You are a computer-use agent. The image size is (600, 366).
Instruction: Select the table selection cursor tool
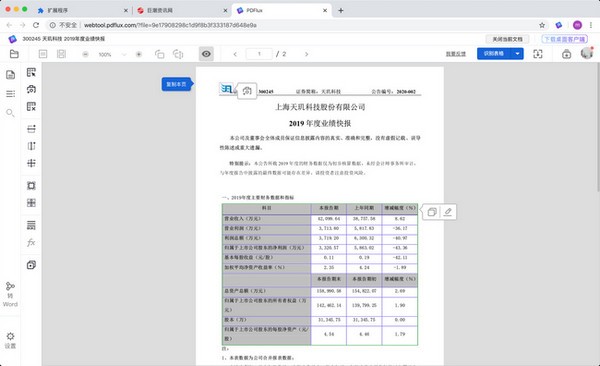coord(31,72)
